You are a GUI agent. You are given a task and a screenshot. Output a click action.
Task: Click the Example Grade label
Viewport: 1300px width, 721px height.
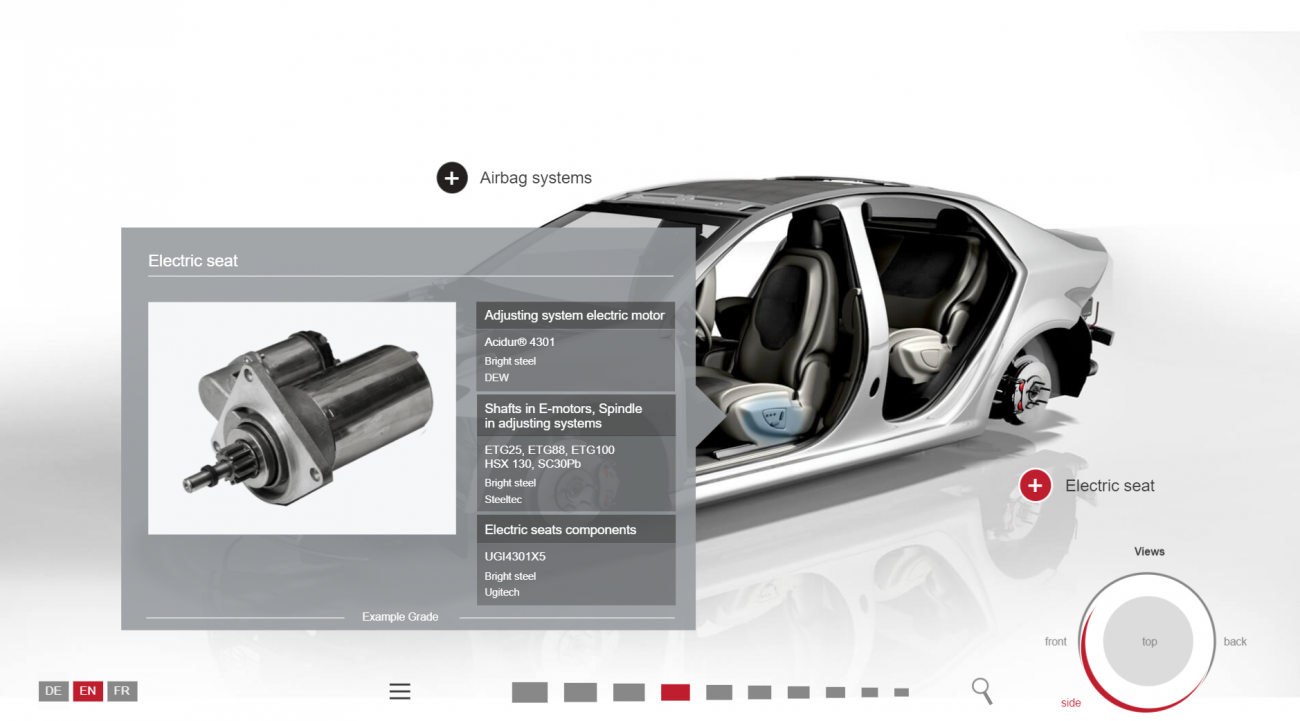(x=400, y=617)
